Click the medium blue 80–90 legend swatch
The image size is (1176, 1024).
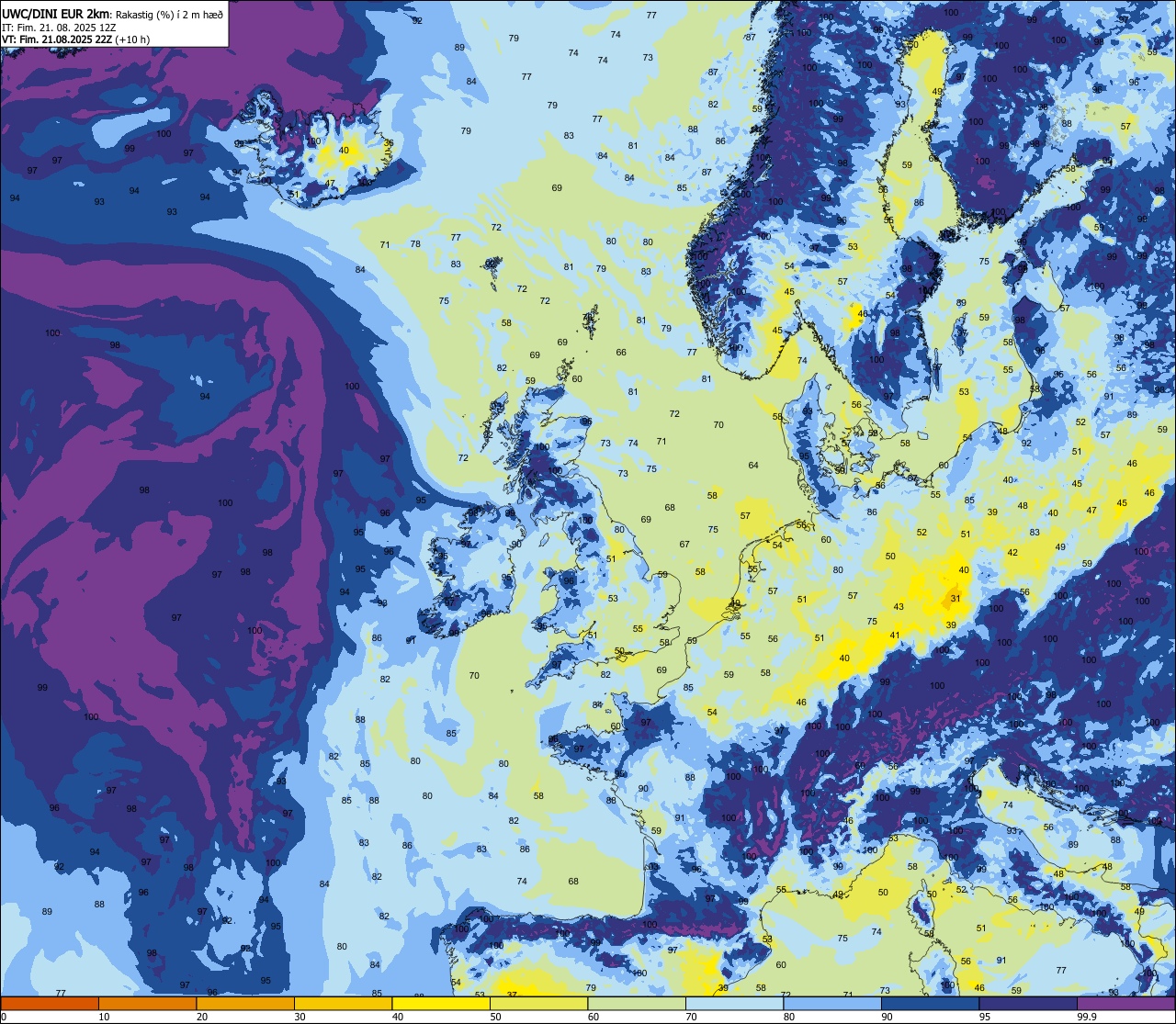click(832, 1003)
